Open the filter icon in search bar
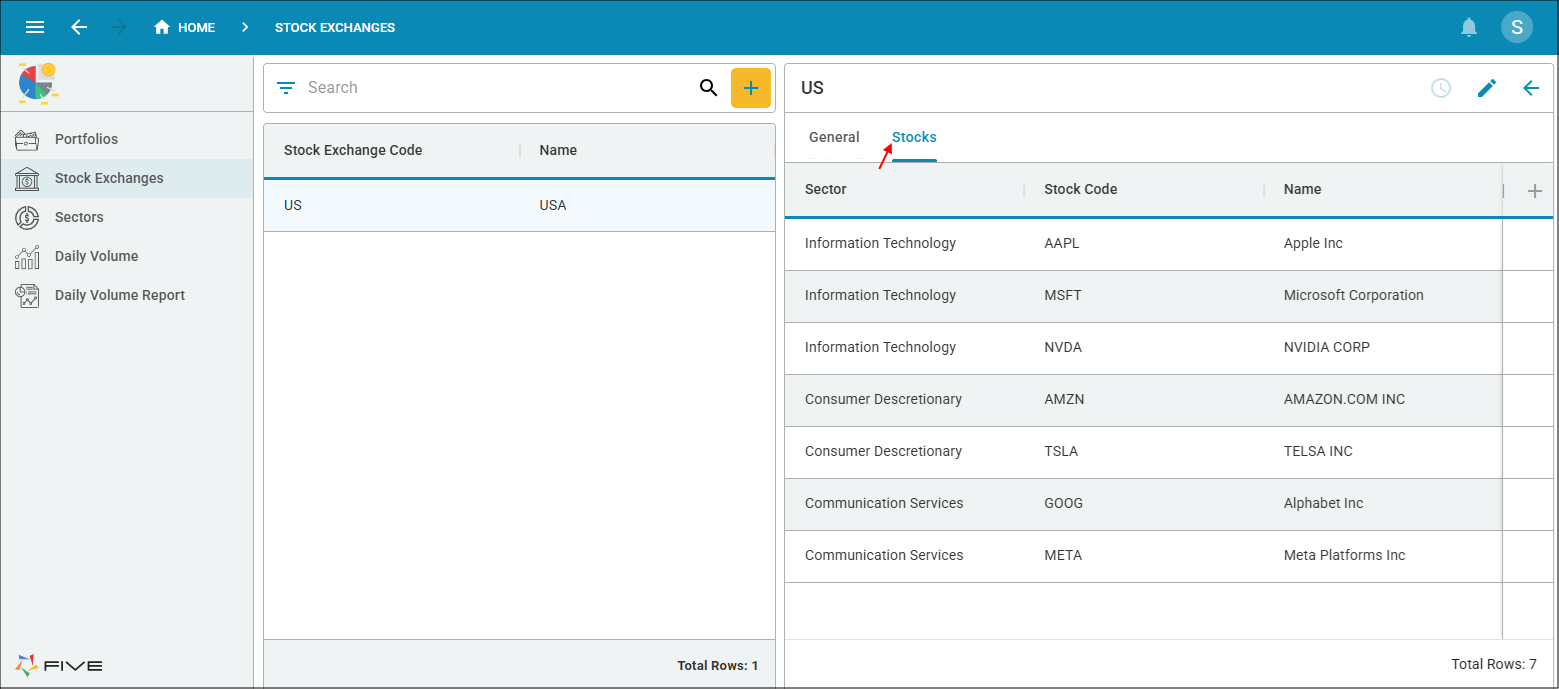The height and width of the screenshot is (689, 1559). (x=286, y=88)
